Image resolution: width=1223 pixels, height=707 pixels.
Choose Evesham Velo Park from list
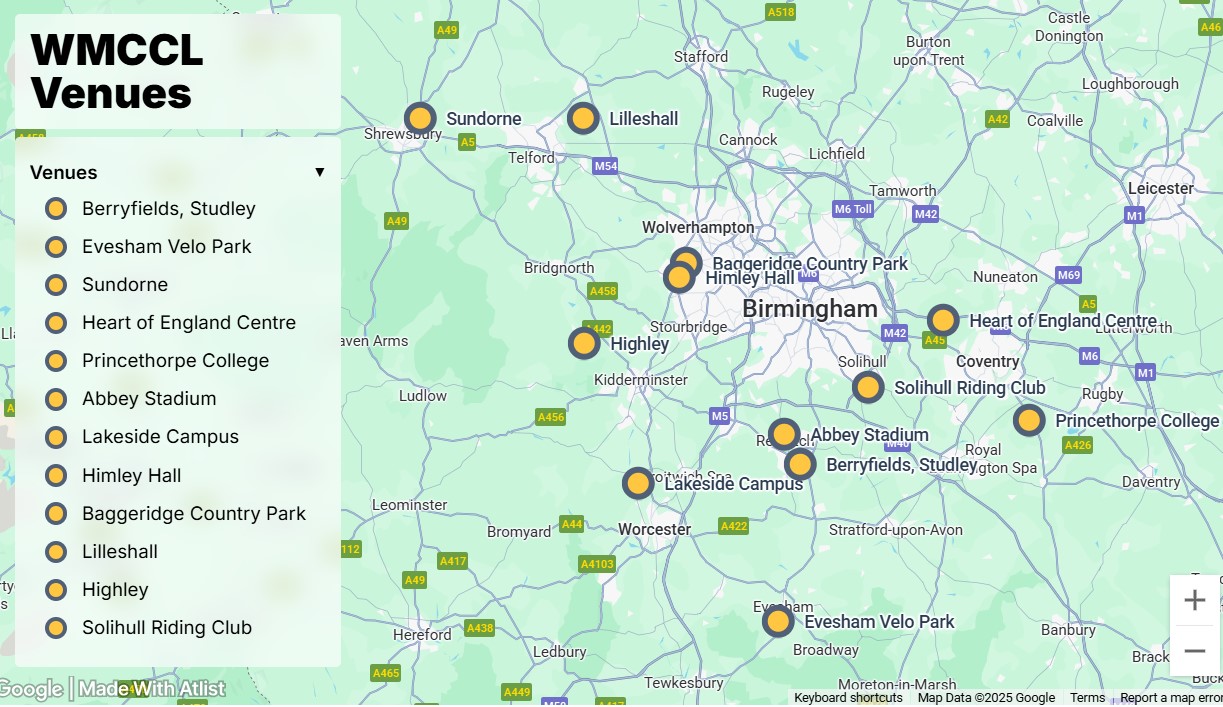coord(166,247)
